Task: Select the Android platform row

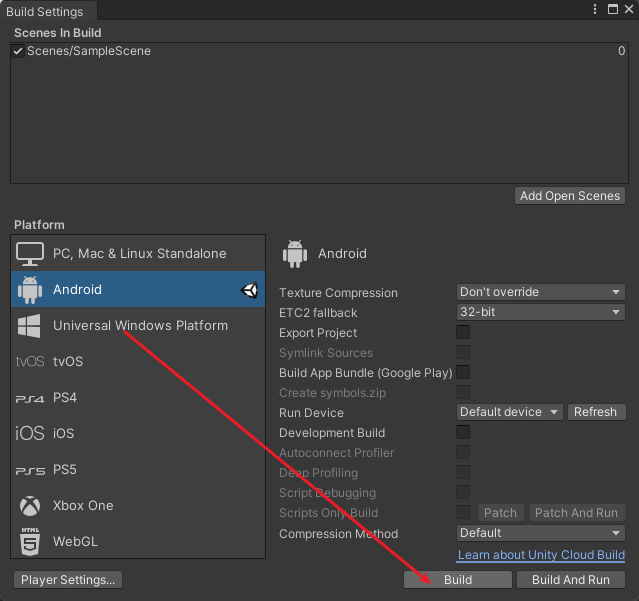Action: [138, 289]
